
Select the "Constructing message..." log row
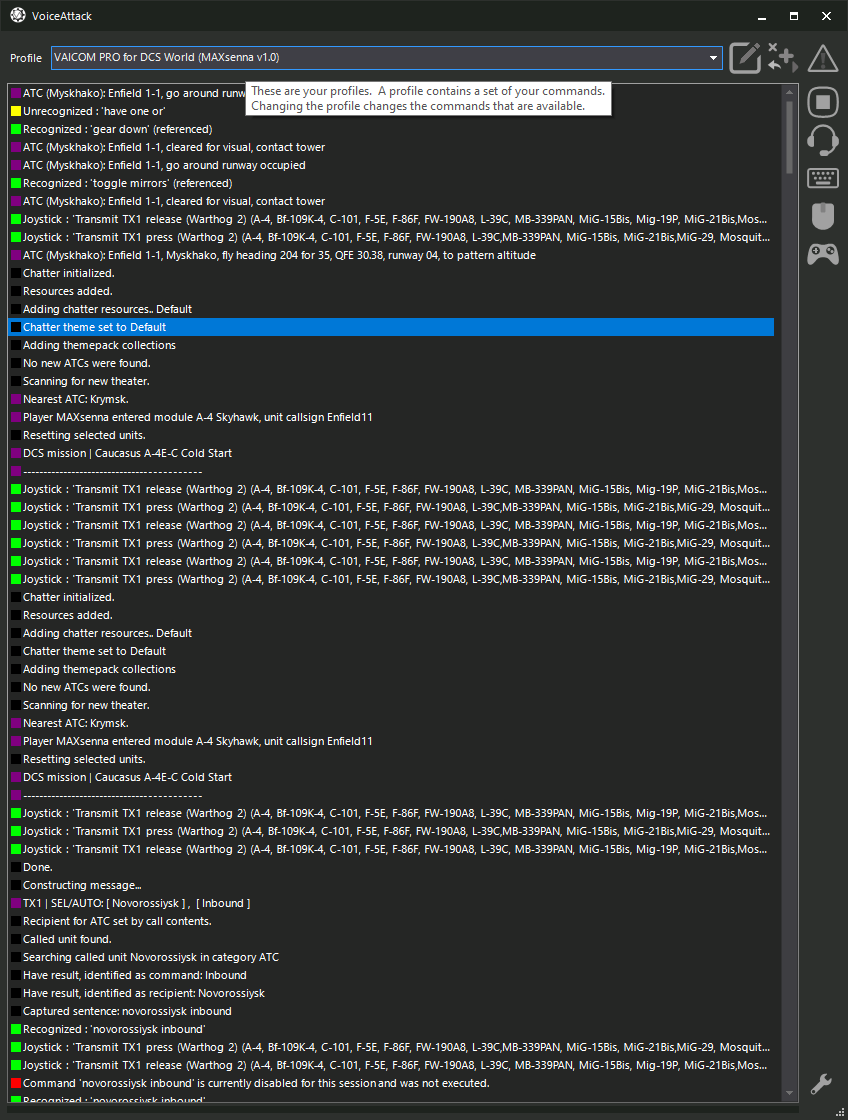(x=391, y=886)
